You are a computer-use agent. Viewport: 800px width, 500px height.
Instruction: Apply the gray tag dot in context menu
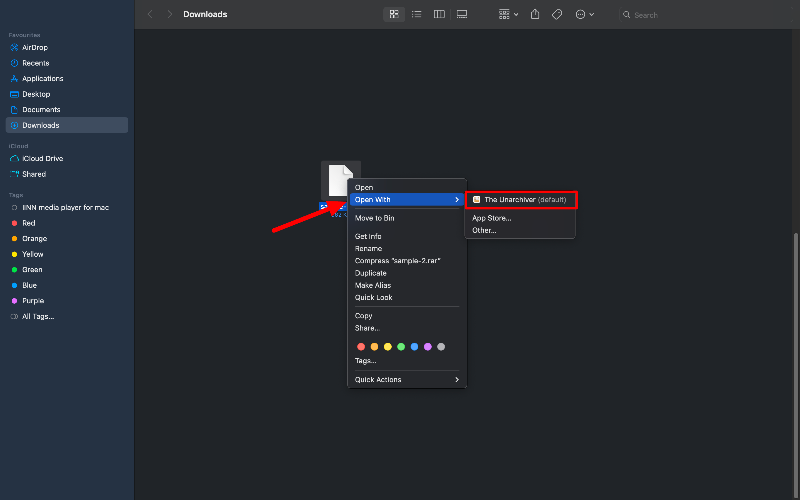[x=441, y=347]
